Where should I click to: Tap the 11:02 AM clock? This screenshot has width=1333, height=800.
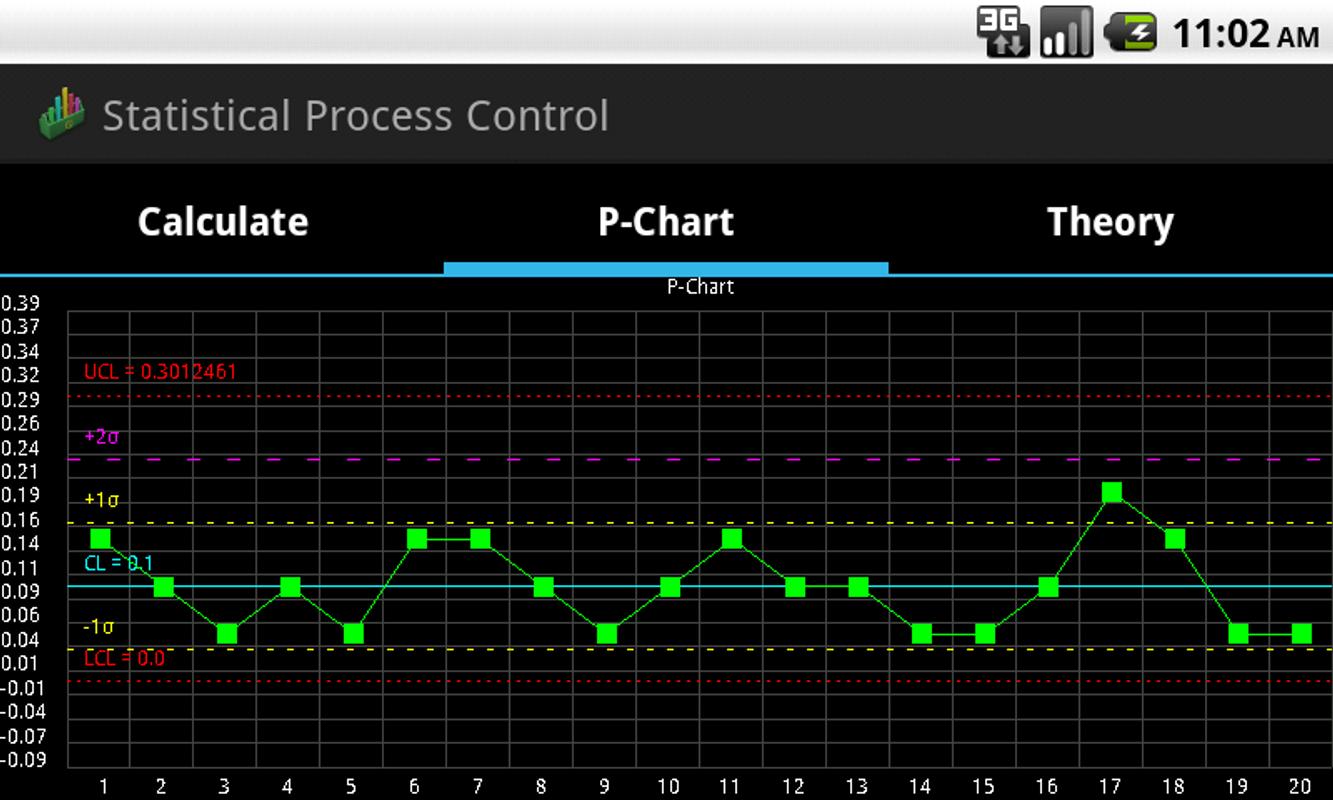(1245, 35)
